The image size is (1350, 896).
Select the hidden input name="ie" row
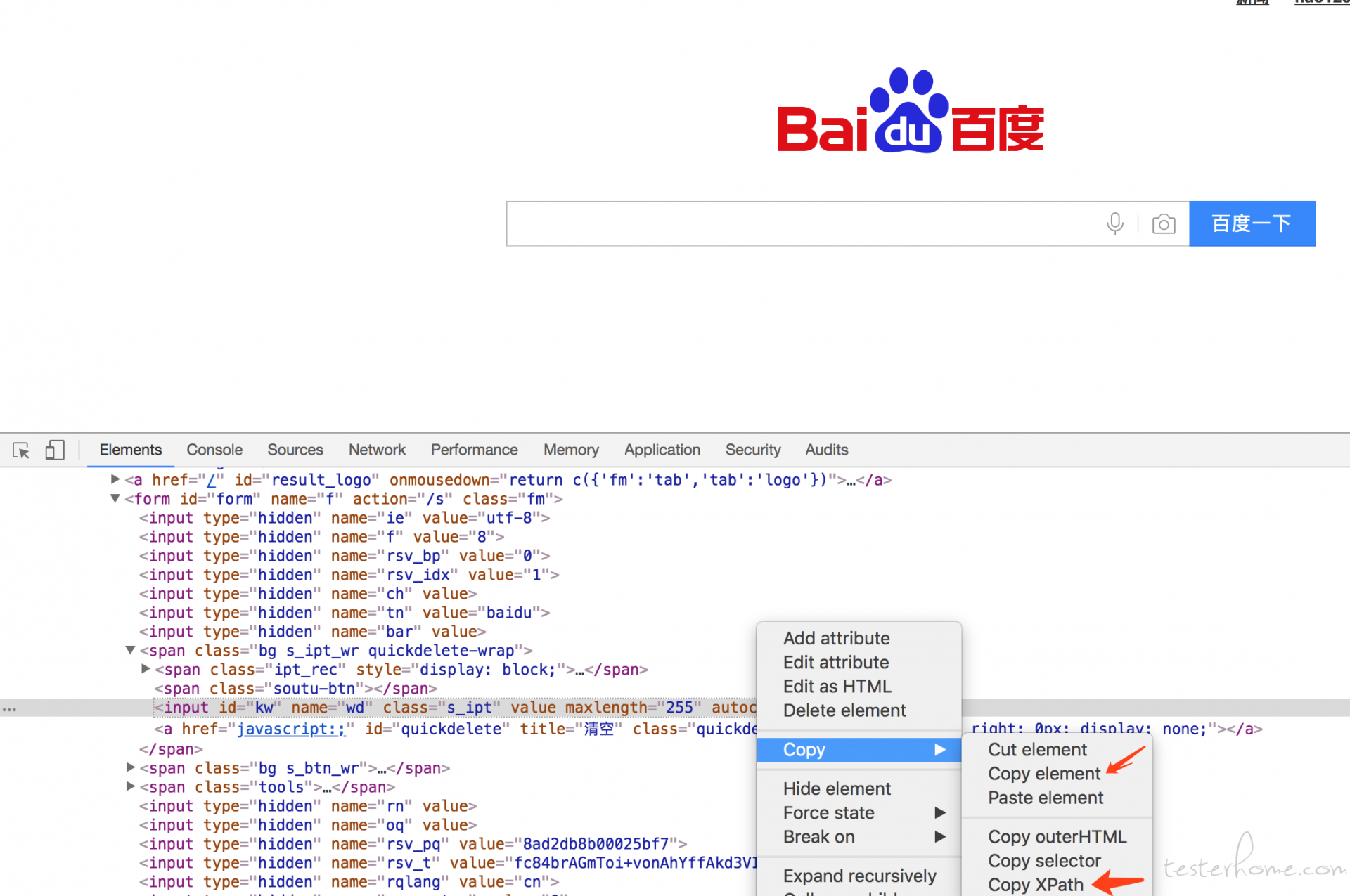[x=345, y=518]
